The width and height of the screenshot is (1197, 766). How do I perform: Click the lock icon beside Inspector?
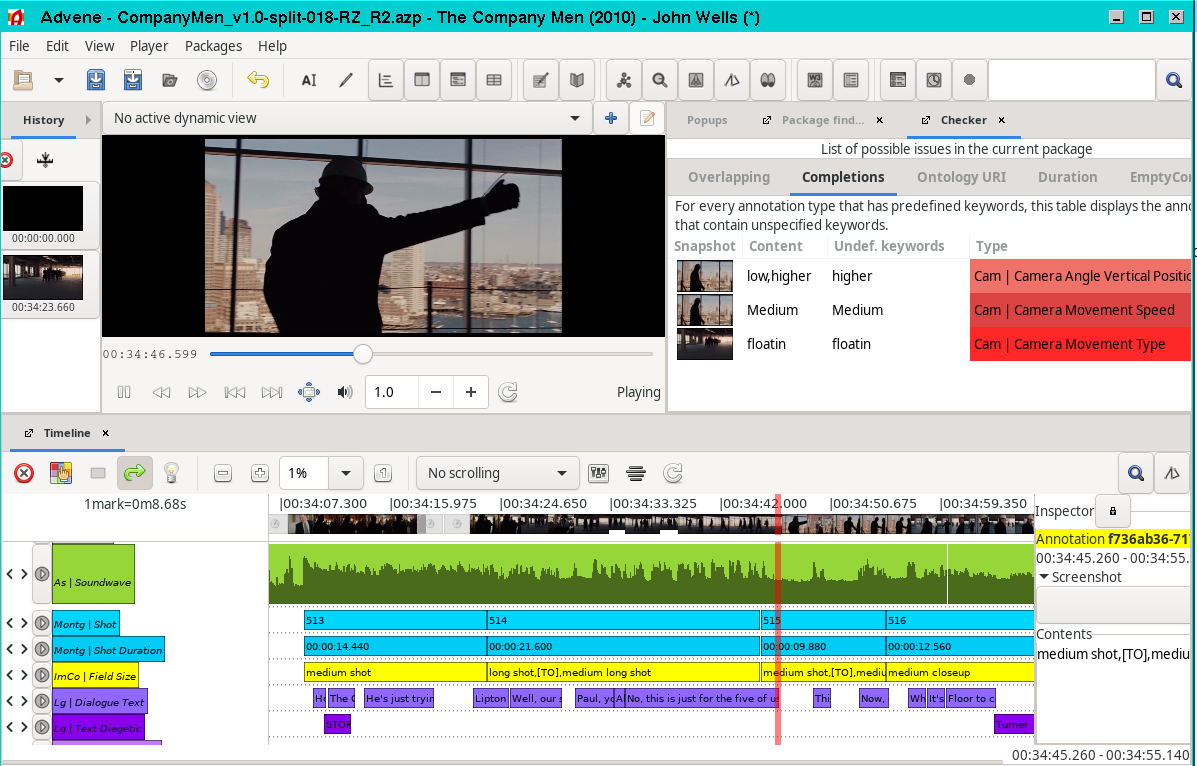tap(1112, 511)
